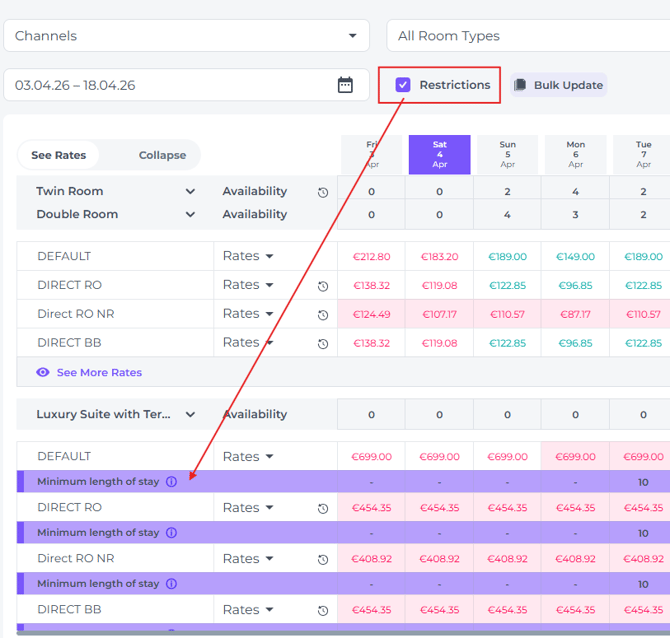Open the calendar date picker icon
Screen dimensions: 670x638
pyautogui.click(x=345, y=85)
